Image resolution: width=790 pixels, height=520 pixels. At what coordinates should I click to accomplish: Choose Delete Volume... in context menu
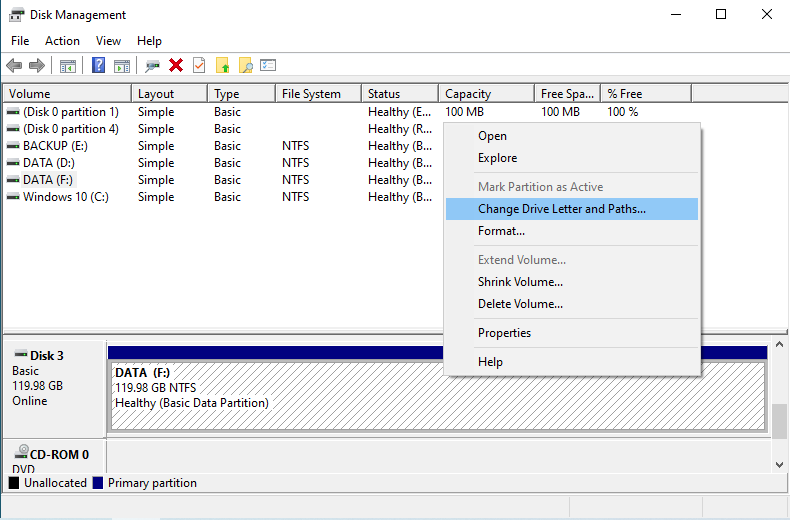point(572,304)
